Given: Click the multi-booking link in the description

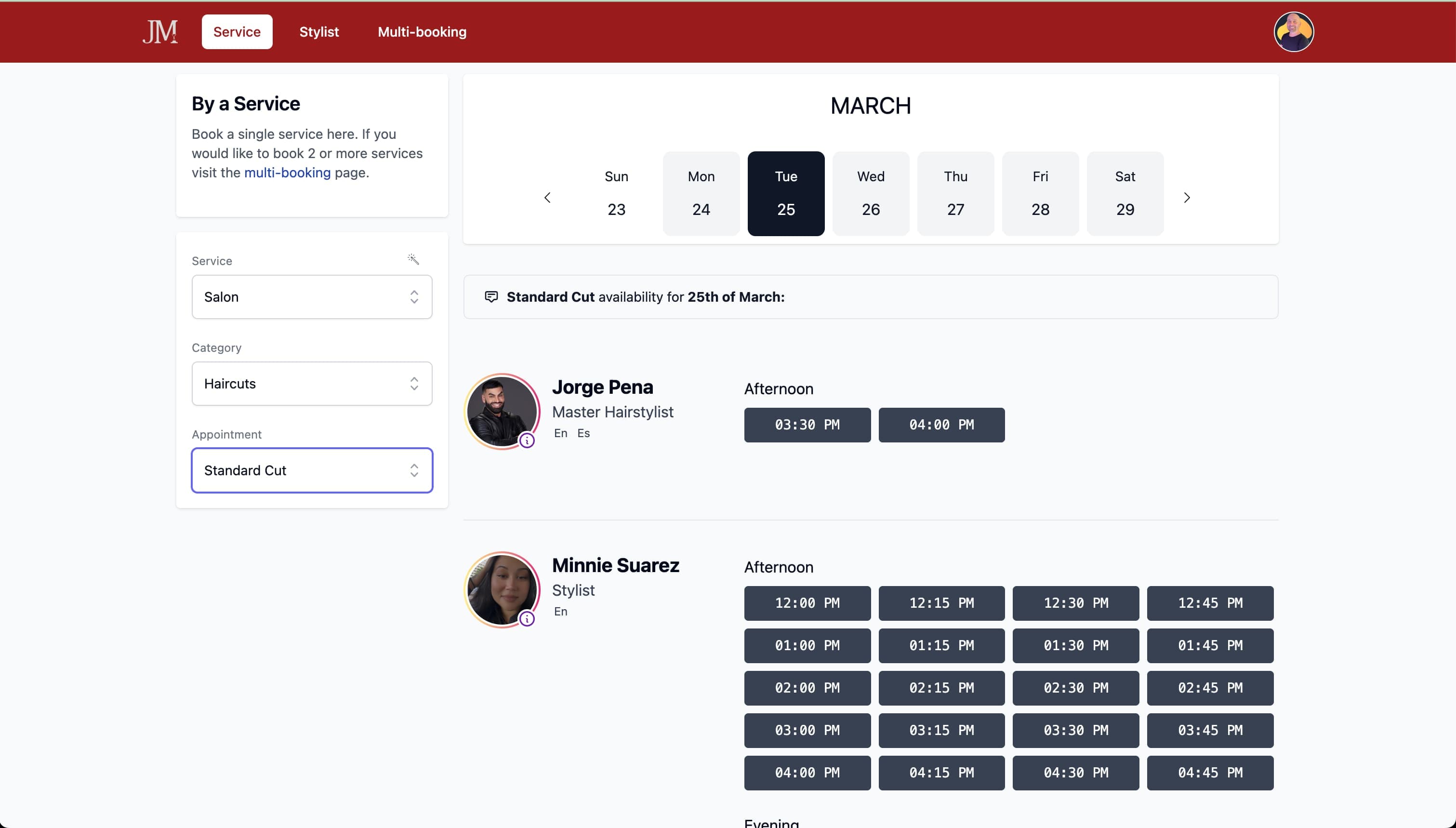Looking at the screenshot, I should (287, 173).
